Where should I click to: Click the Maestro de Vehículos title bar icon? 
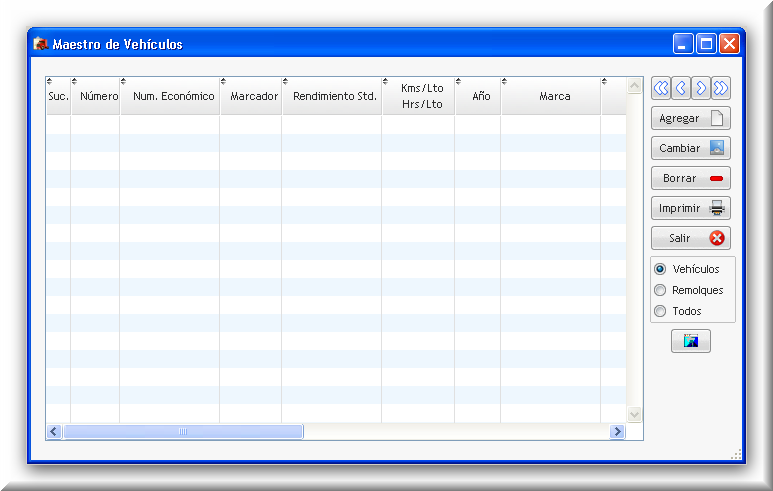click(40, 44)
